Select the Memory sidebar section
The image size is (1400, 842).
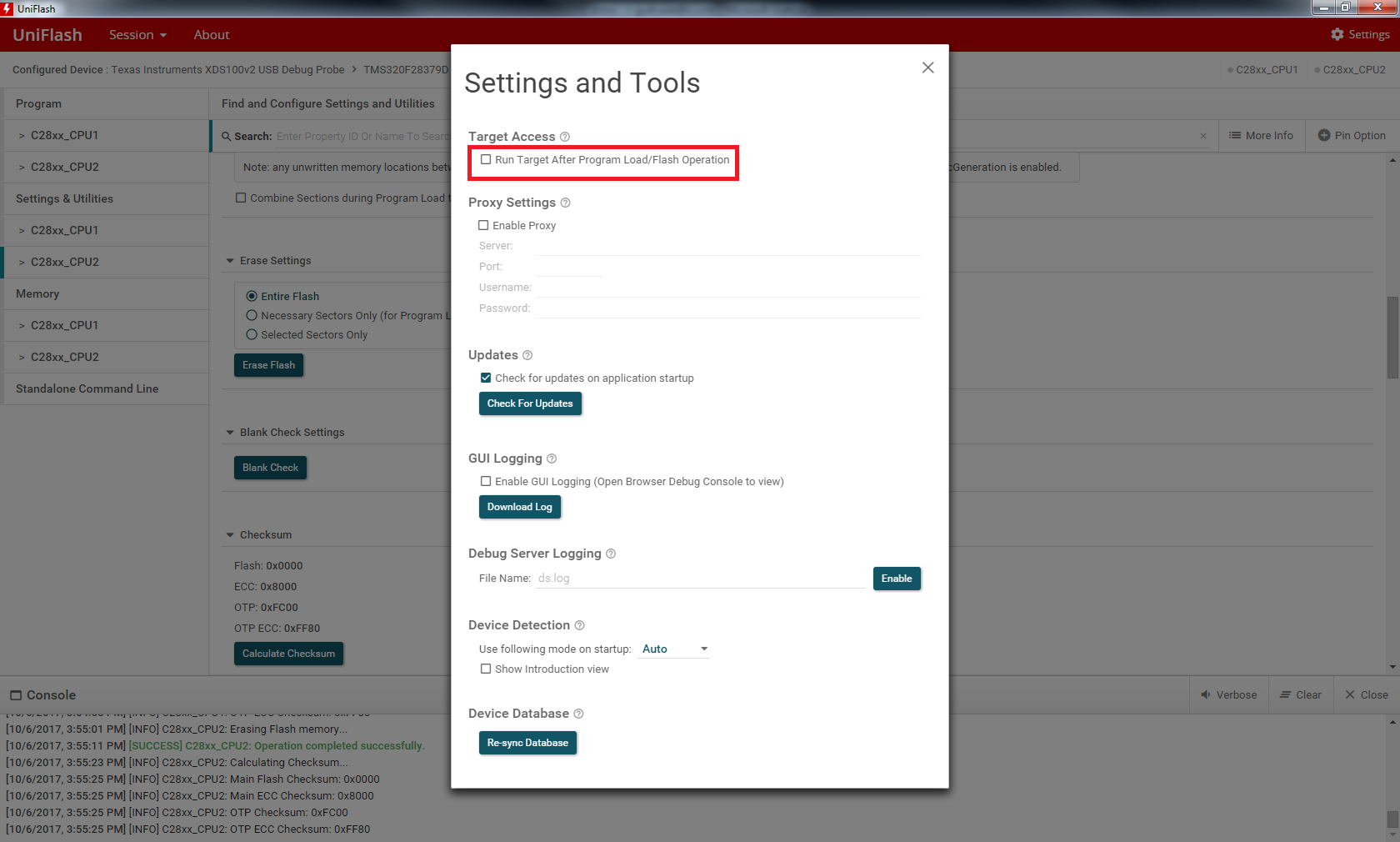(106, 293)
